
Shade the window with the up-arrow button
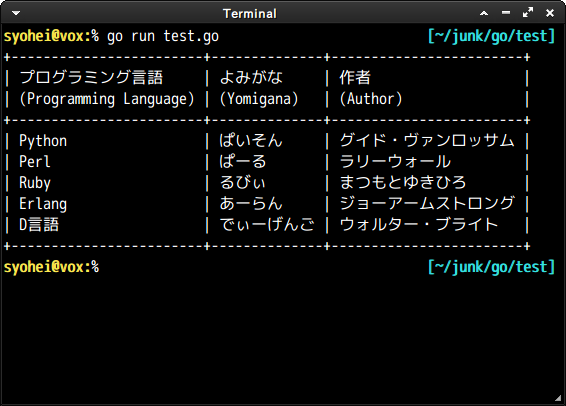coord(484,13)
